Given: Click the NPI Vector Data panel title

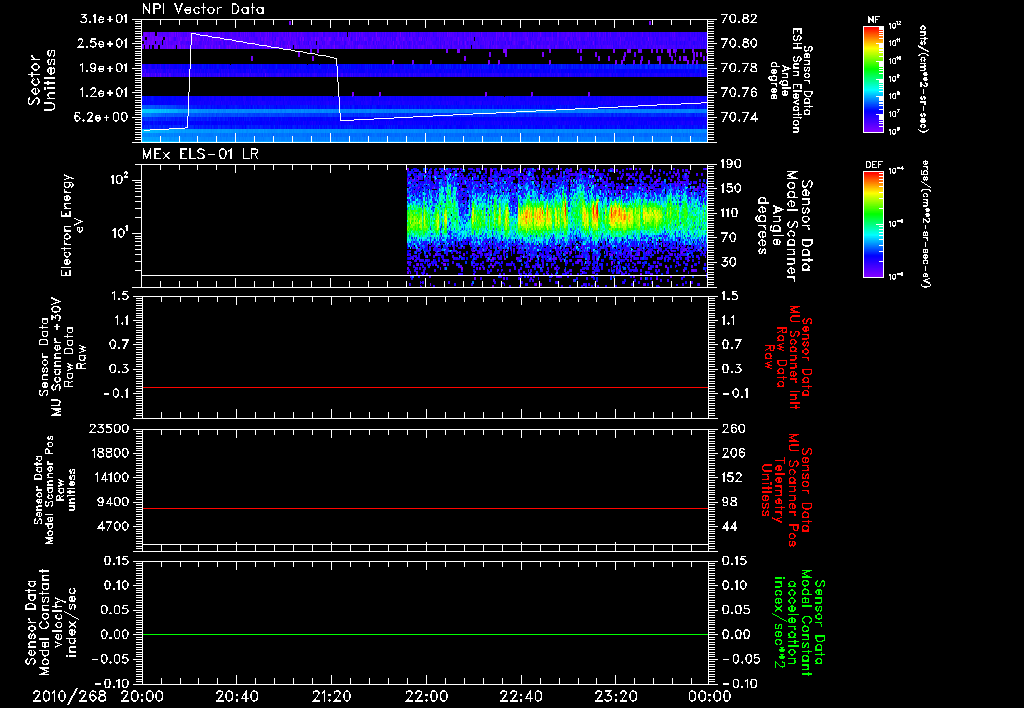Looking at the screenshot, I should 203,10.
